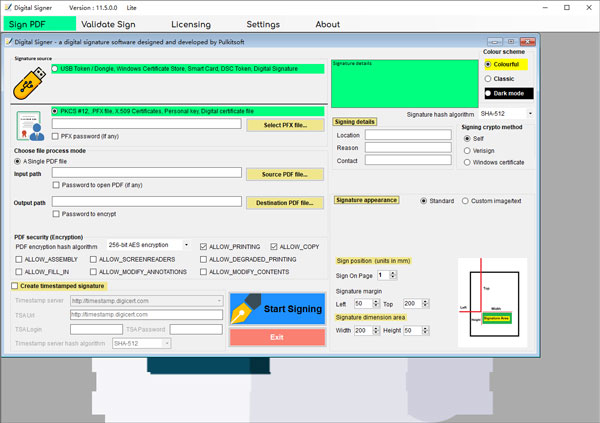Open the Timestamp server dropdown

pyautogui.click(x=219, y=301)
